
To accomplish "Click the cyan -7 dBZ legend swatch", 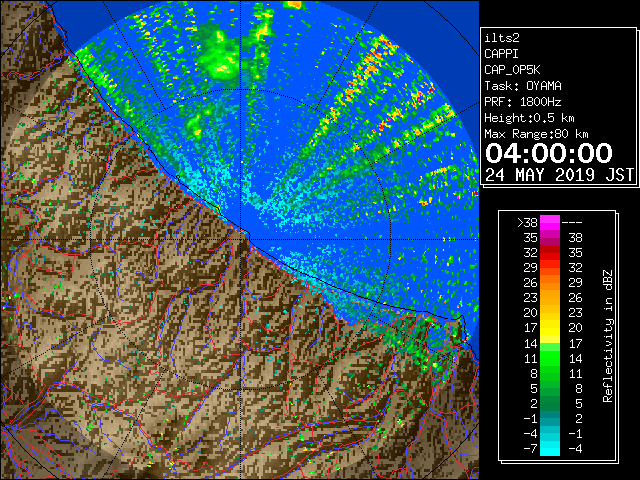I will (x=550, y=448).
